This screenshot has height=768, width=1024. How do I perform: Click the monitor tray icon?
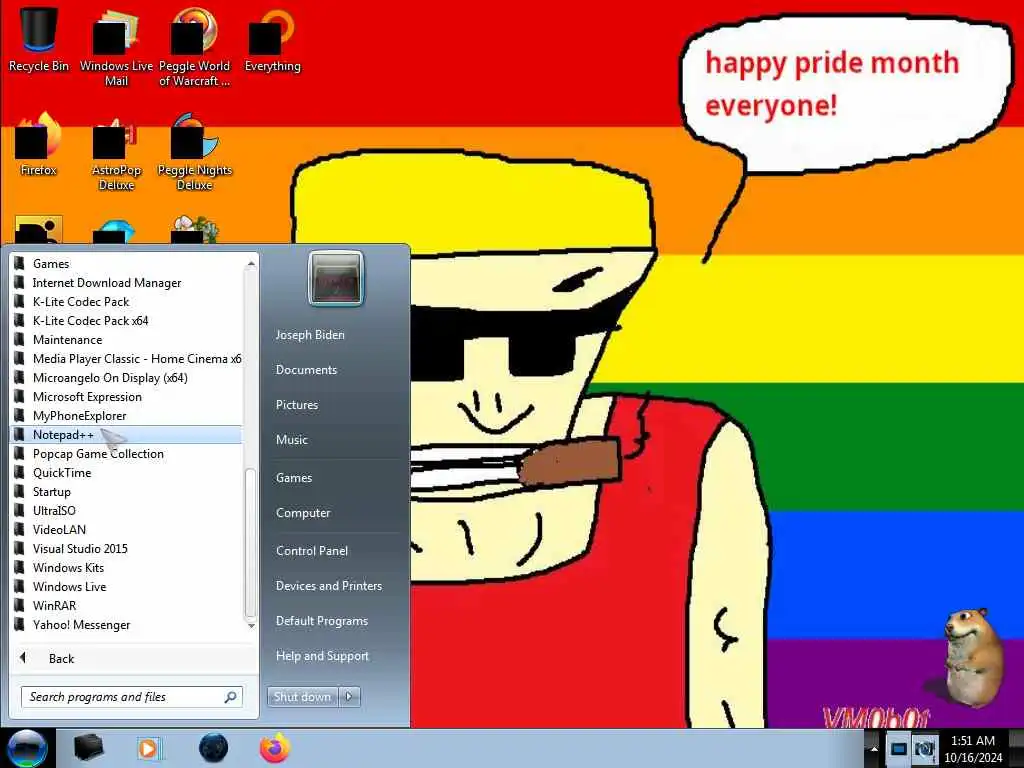point(898,749)
